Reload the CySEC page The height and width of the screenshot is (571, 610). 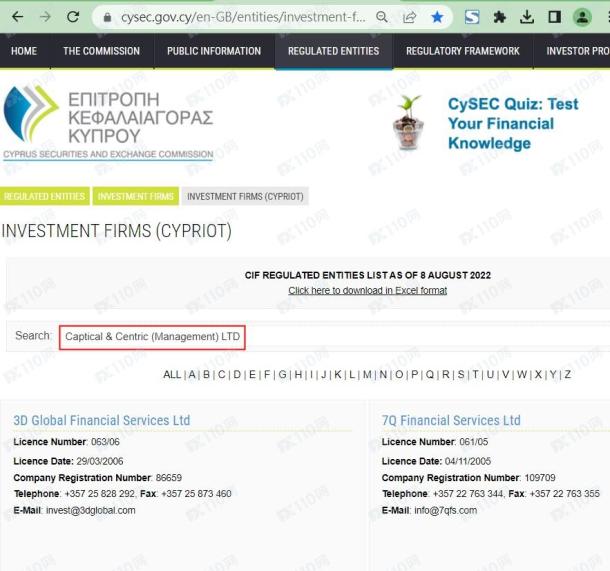click(x=73, y=17)
